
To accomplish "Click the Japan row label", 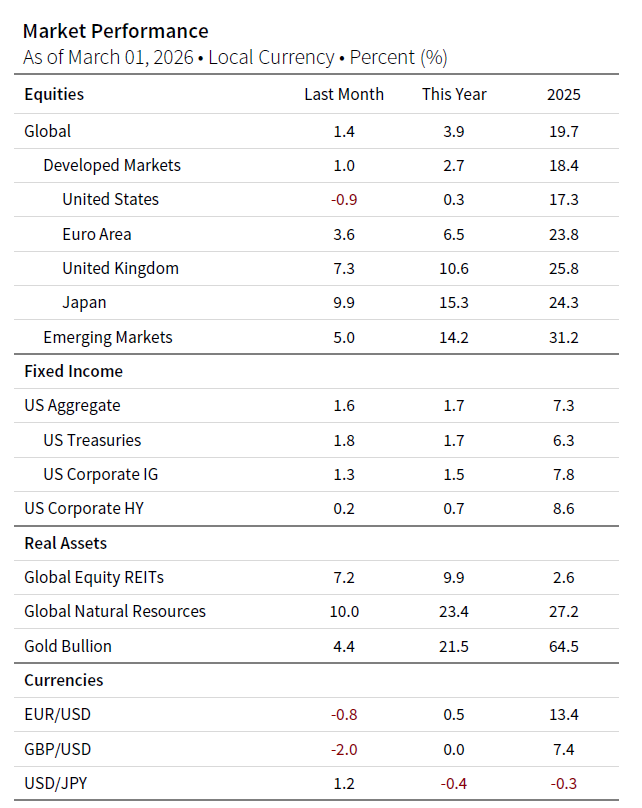I will point(84,302).
